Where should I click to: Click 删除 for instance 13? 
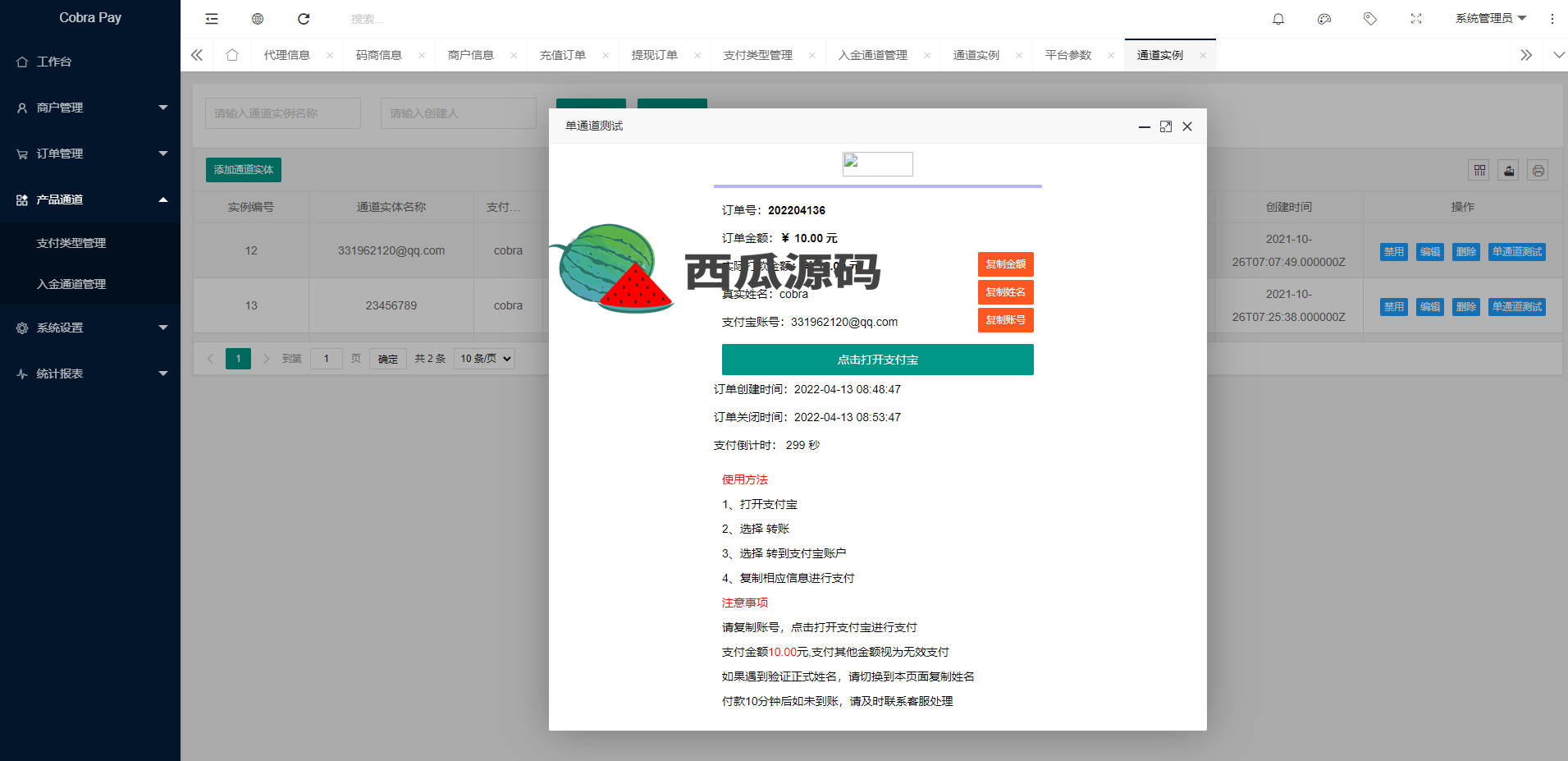click(x=1466, y=307)
